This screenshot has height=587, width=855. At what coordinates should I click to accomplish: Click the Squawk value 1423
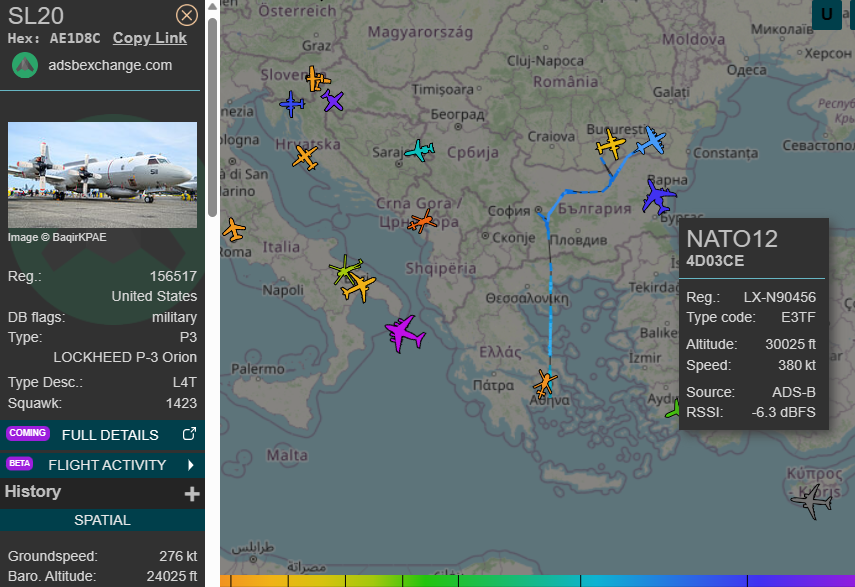pyautogui.click(x=181, y=403)
